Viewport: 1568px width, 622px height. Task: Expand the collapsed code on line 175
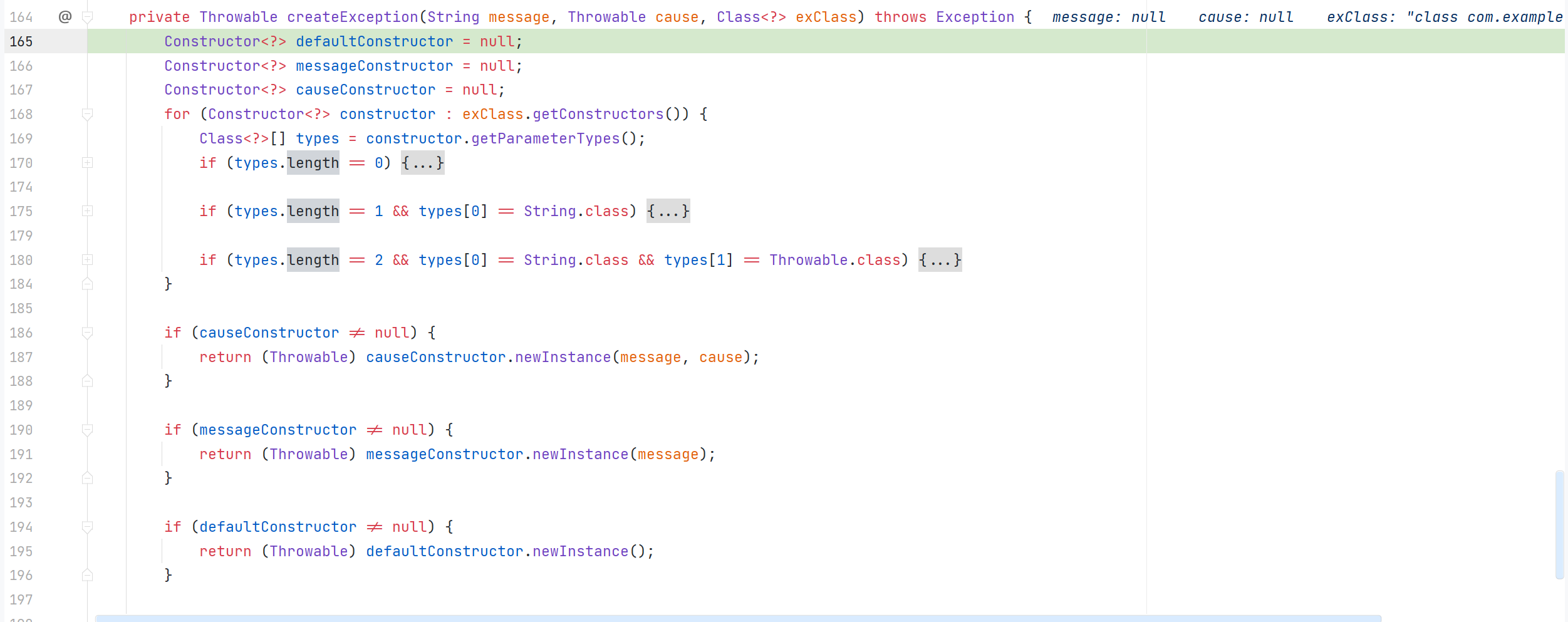(668, 211)
